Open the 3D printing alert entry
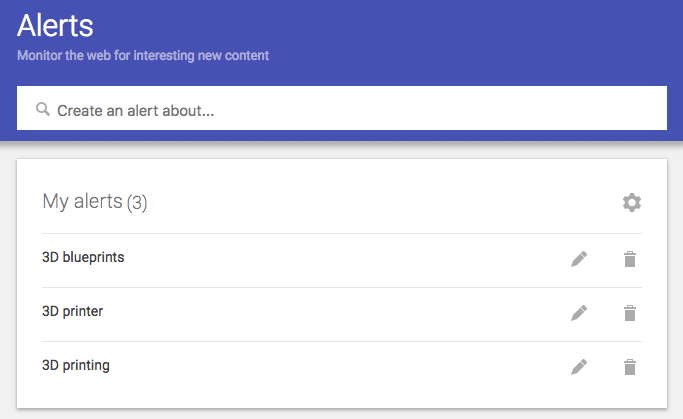The height and width of the screenshot is (419, 683). point(76,365)
